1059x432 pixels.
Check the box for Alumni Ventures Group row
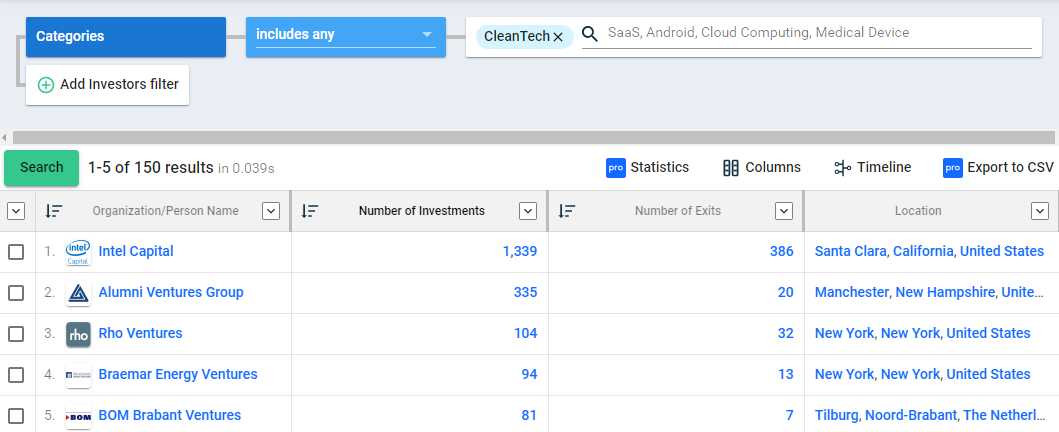[16, 294]
